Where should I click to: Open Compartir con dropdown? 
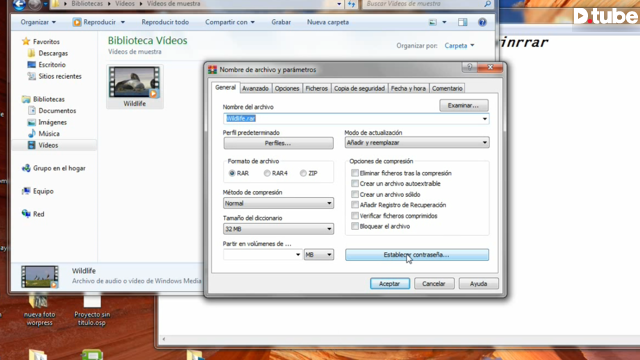(x=230, y=22)
